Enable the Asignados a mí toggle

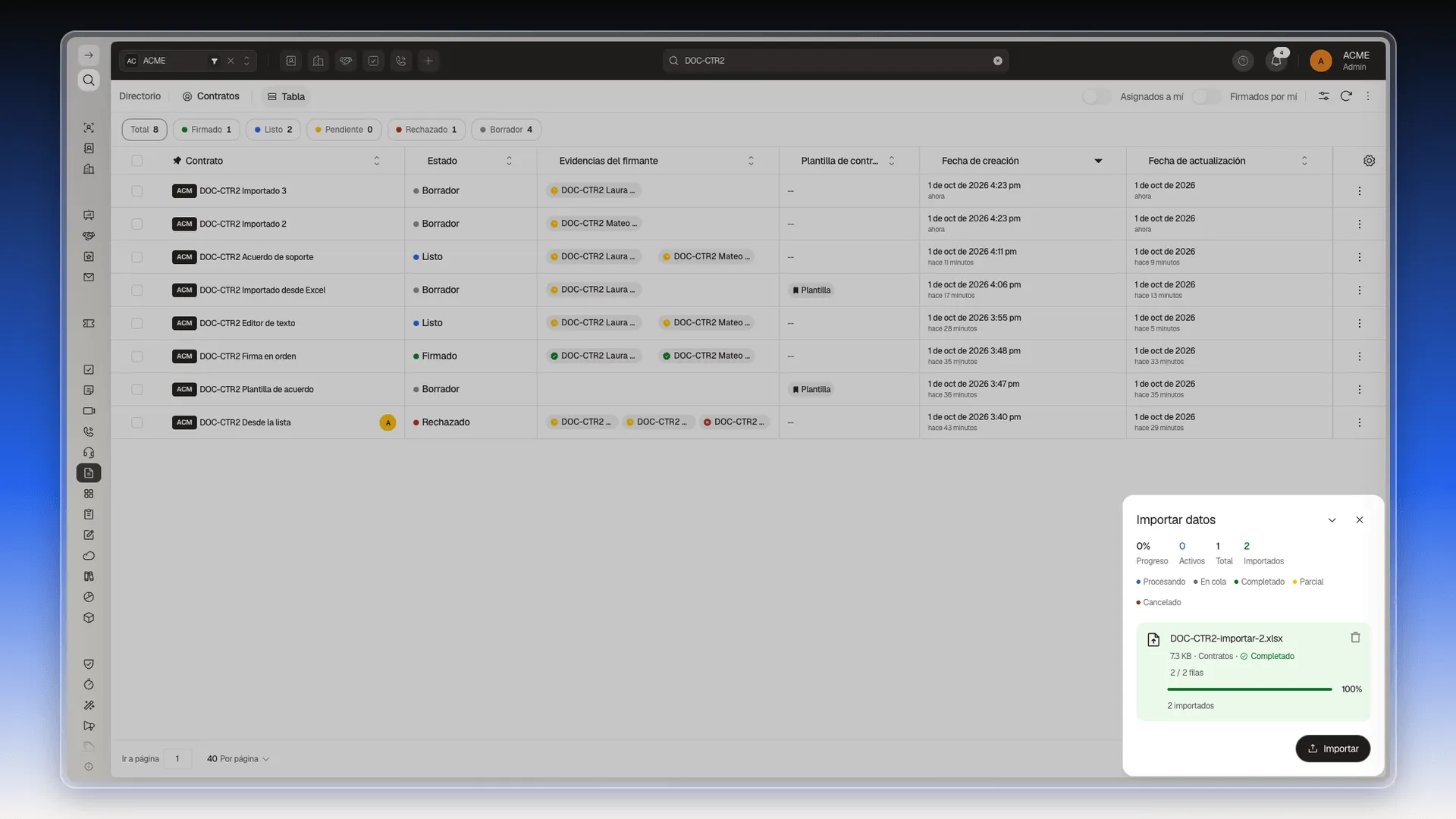coord(1096,96)
